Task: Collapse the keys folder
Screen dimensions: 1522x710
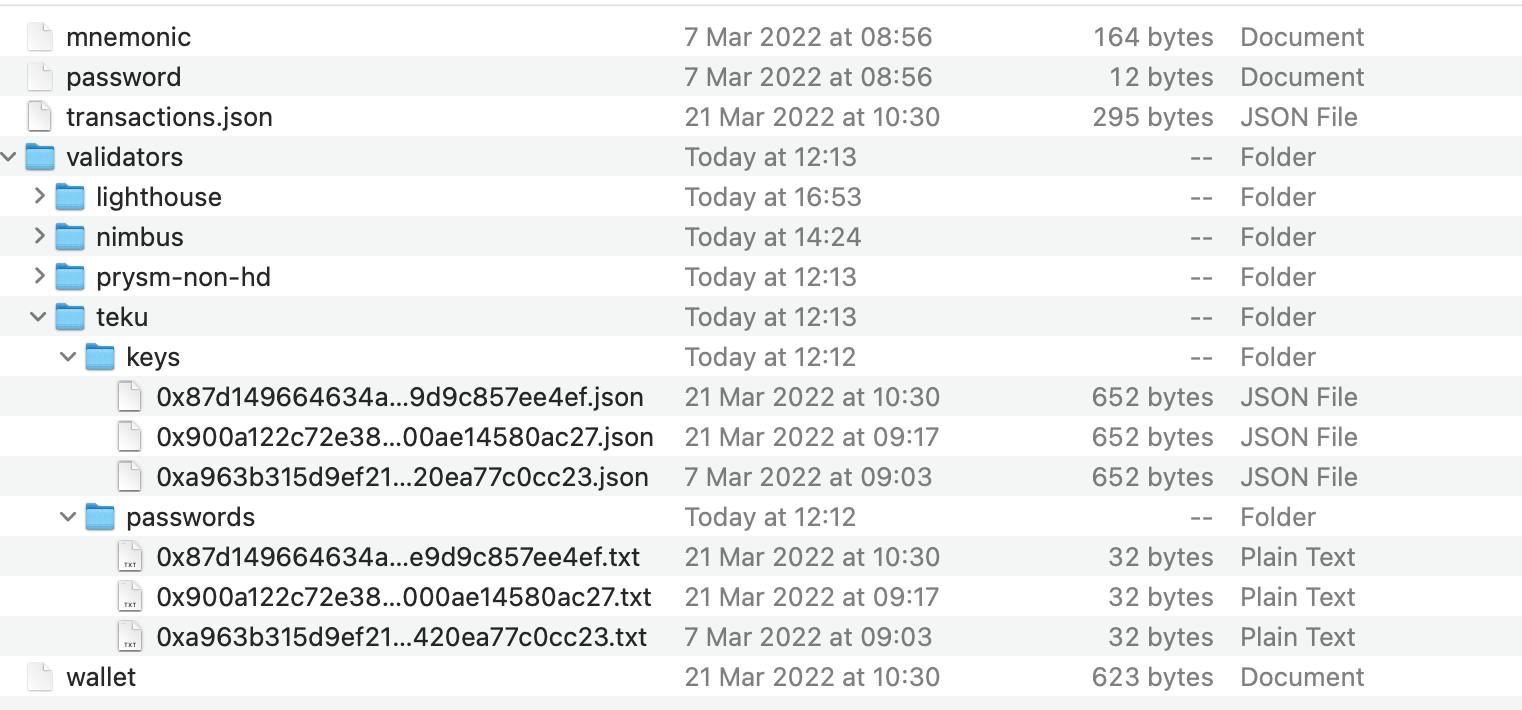Action: point(69,357)
